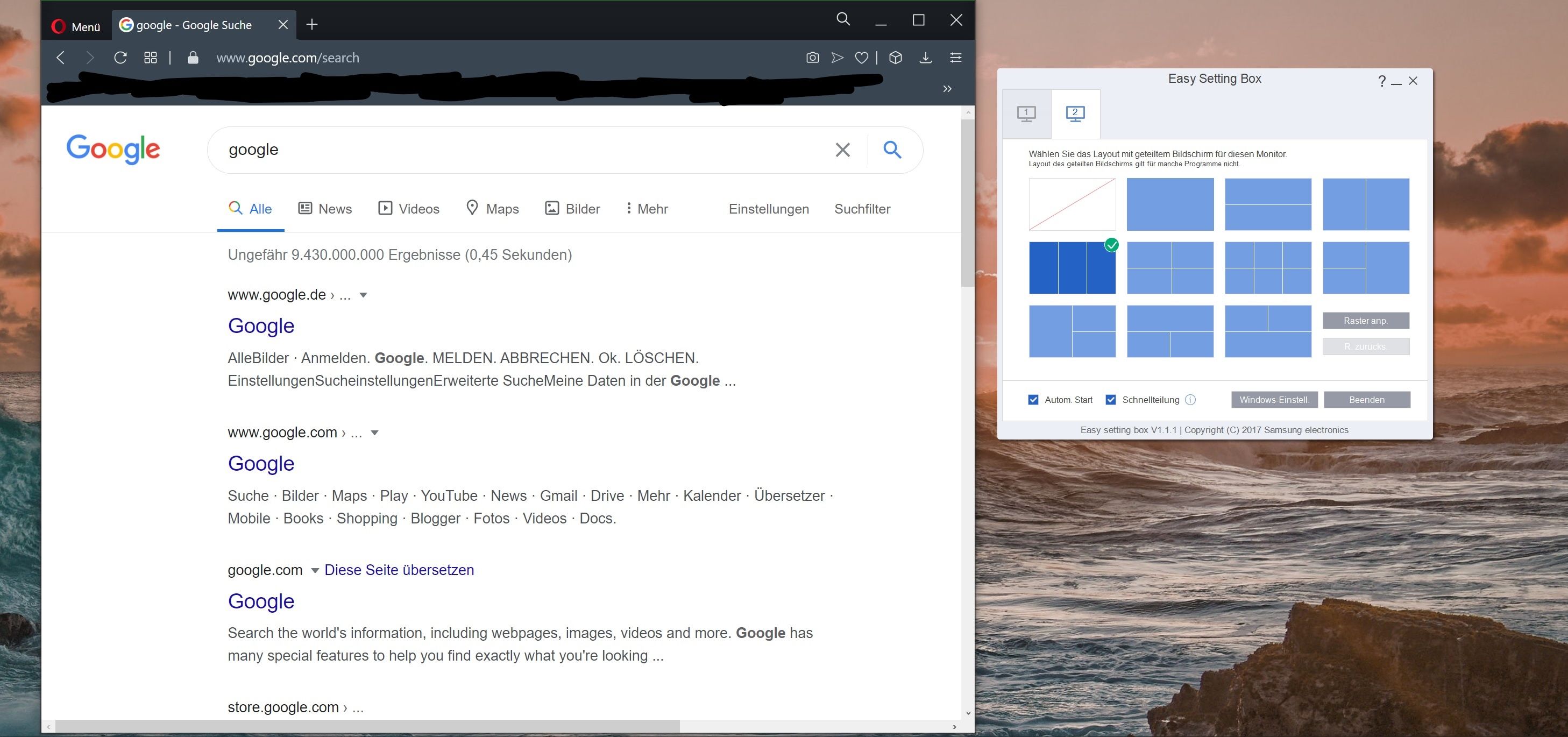
Task: Click the scrollbar down arrow in browser
Action: [x=968, y=713]
